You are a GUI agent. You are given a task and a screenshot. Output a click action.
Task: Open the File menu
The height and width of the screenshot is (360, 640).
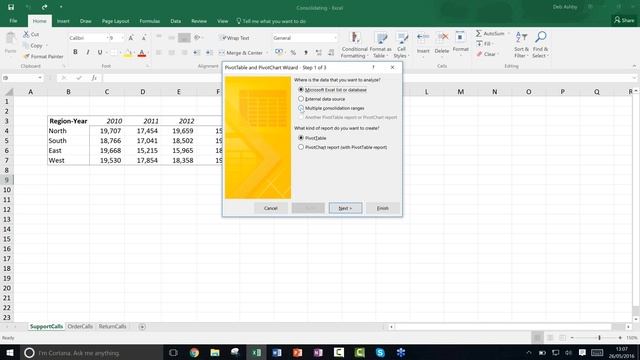[x=13, y=21]
